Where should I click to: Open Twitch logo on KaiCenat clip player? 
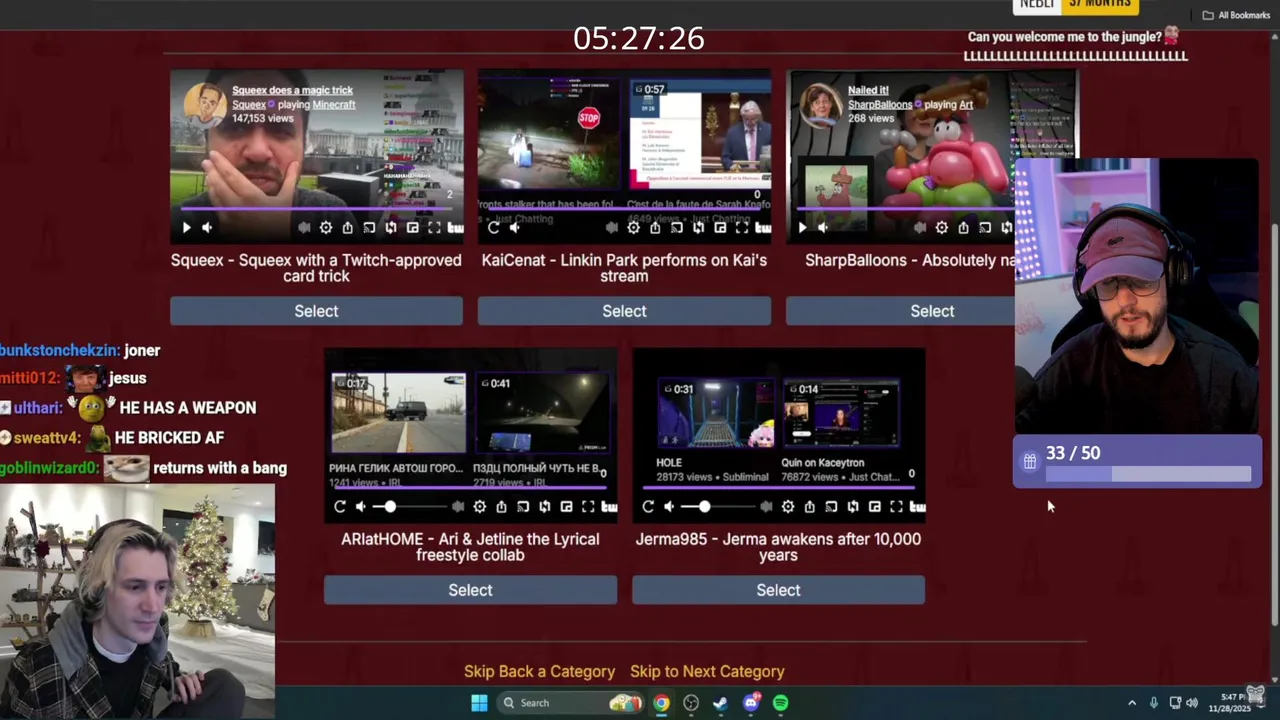point(763,228)
